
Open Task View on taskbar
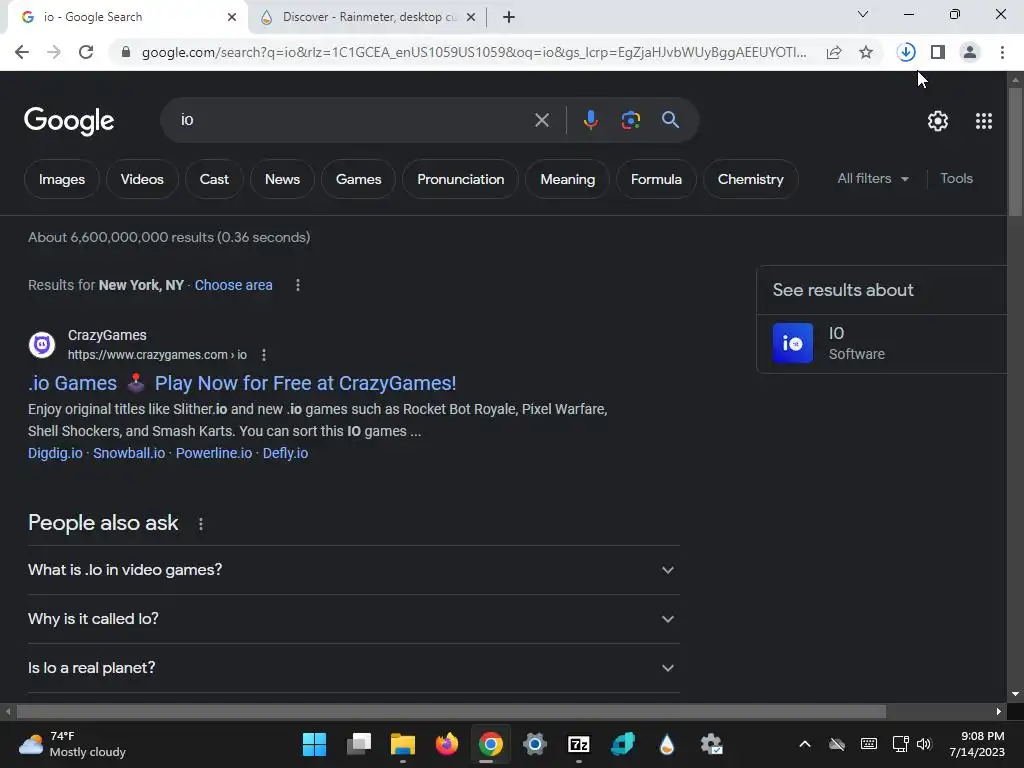click(x=359, y=744)
